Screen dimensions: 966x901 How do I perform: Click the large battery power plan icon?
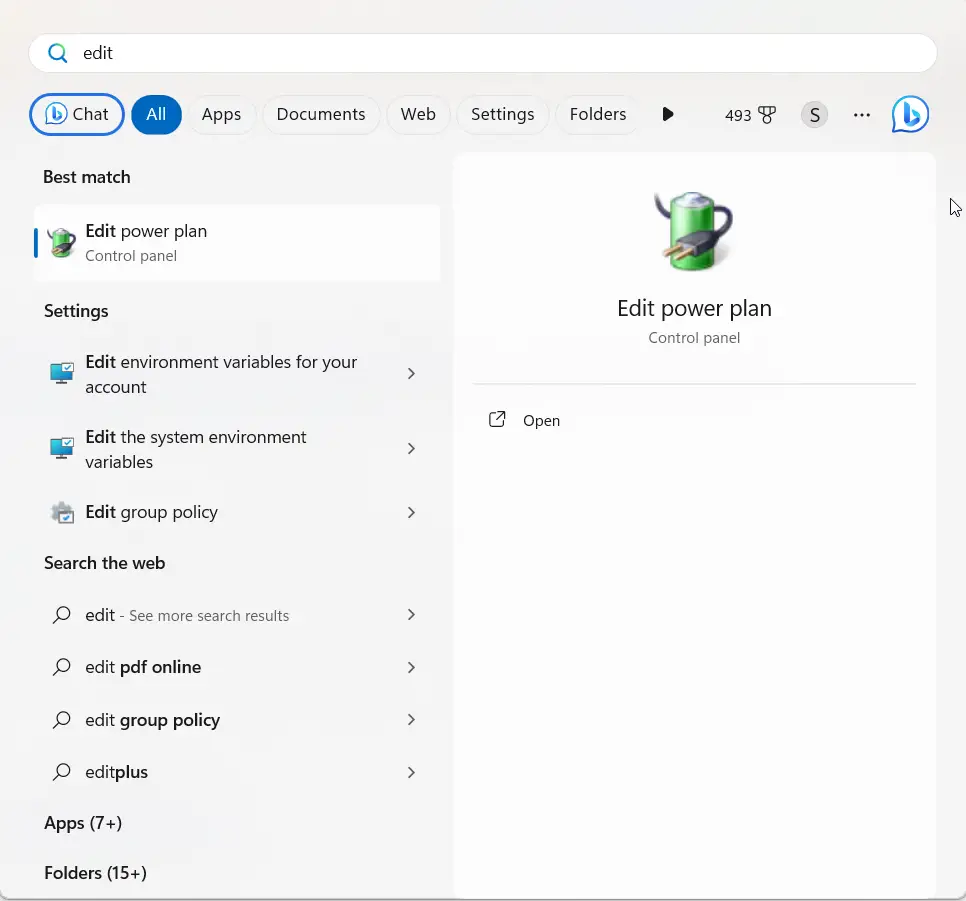pos(694,231)
